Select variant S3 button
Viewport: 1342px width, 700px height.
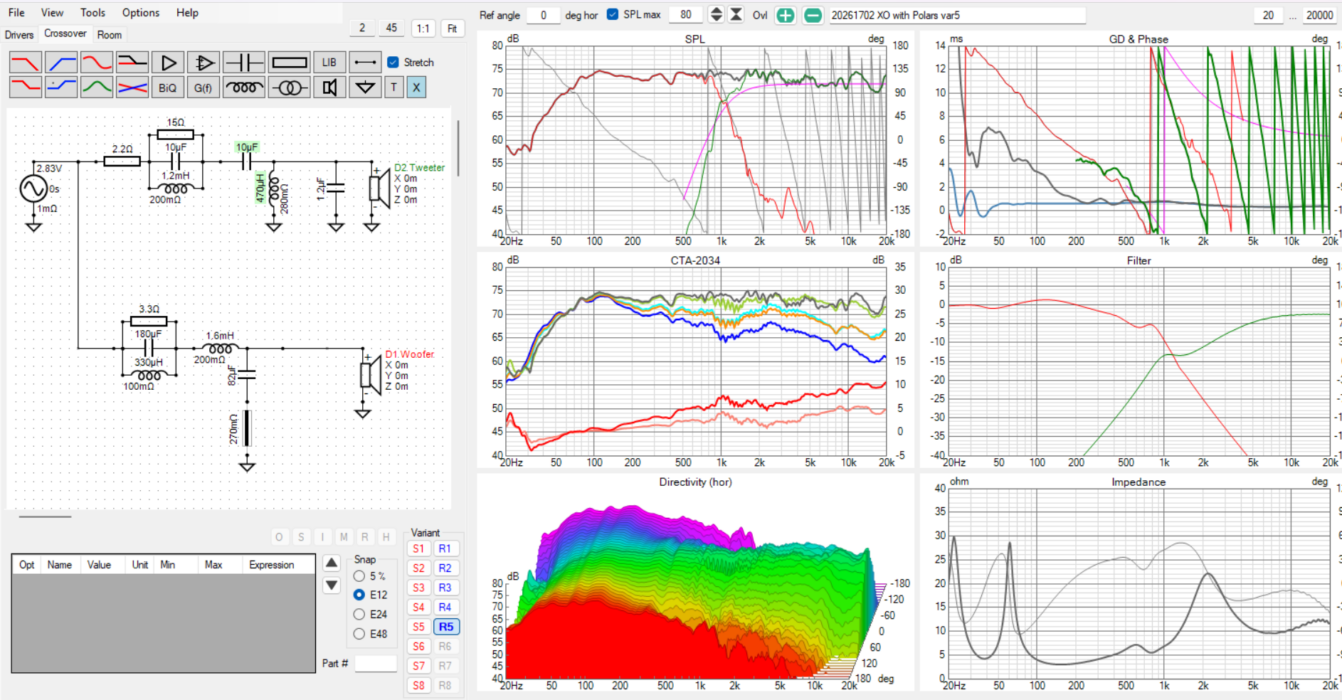(418, 587)
